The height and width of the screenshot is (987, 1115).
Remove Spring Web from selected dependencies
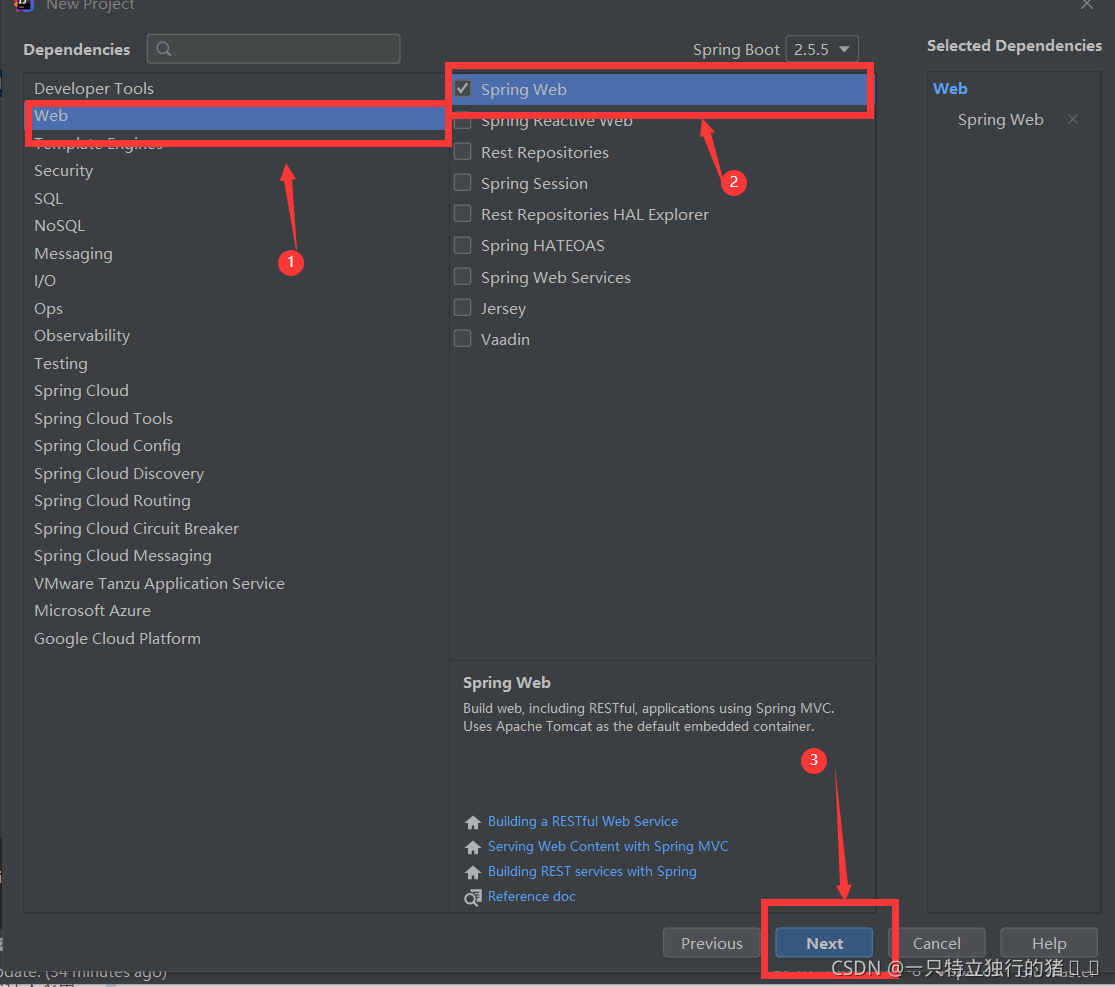[1072, 119]
